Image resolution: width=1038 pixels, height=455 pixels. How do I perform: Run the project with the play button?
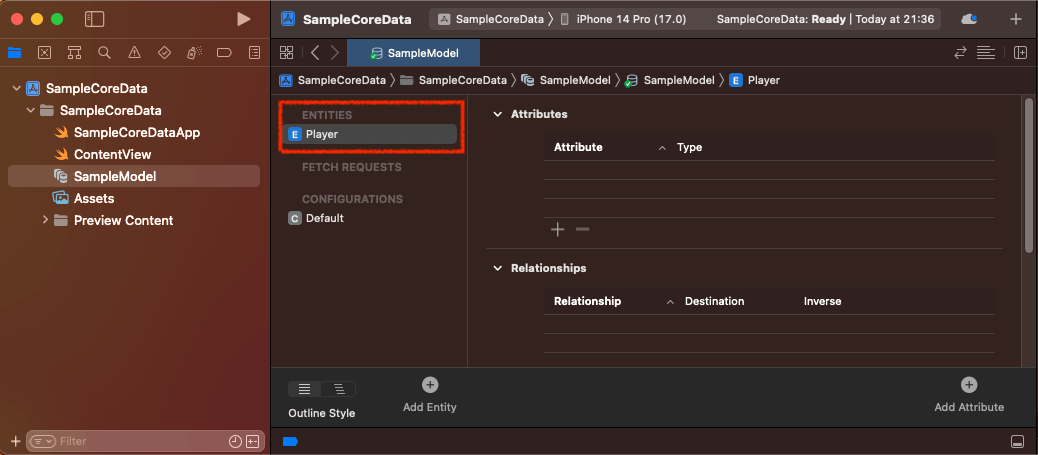coord(244,19)
